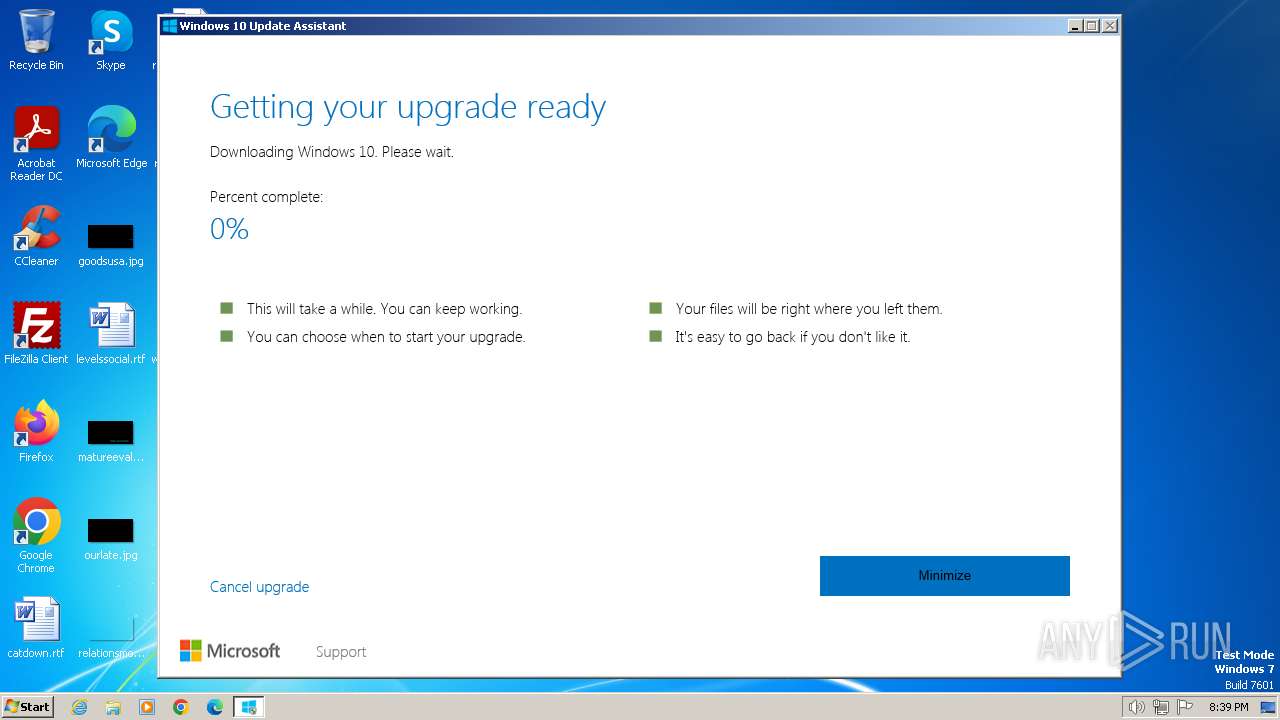Click the 8:39 PM clock

tap(1228, 707)
